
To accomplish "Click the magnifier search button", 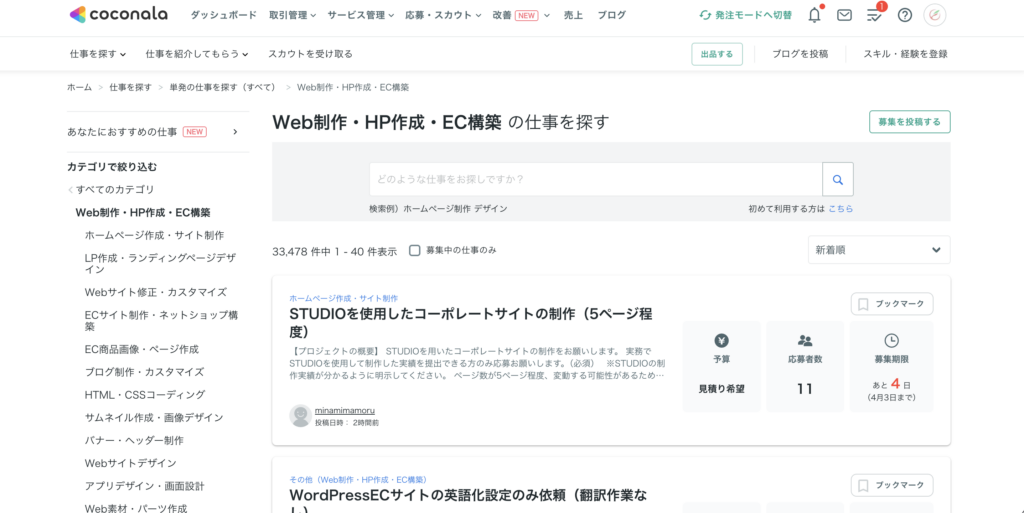I will pos(837,180).
